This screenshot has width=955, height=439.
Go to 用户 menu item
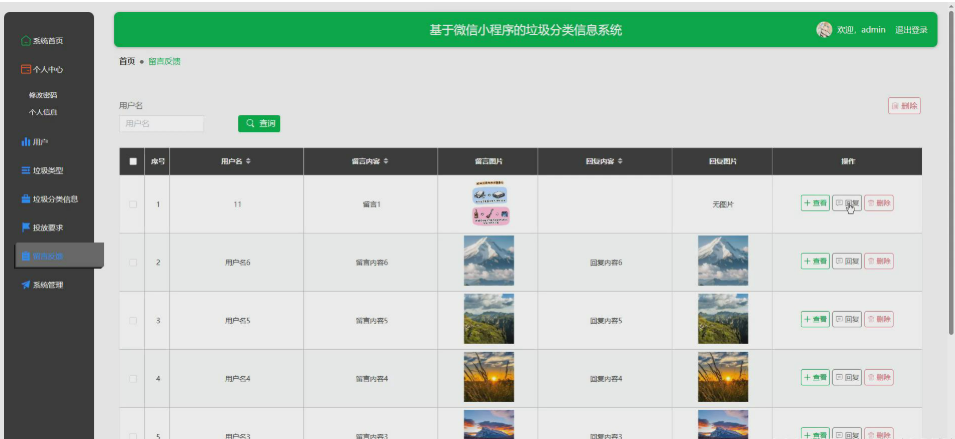pyautogui.click(x=40, y=142)
